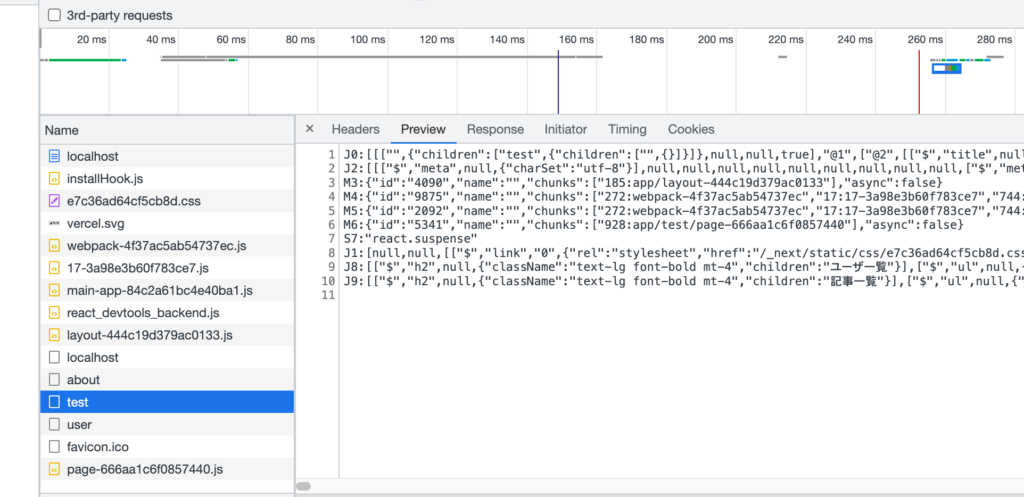The image size is (1024, 497).
Task: Click the document icon beside first localhost
Action: 55,157
